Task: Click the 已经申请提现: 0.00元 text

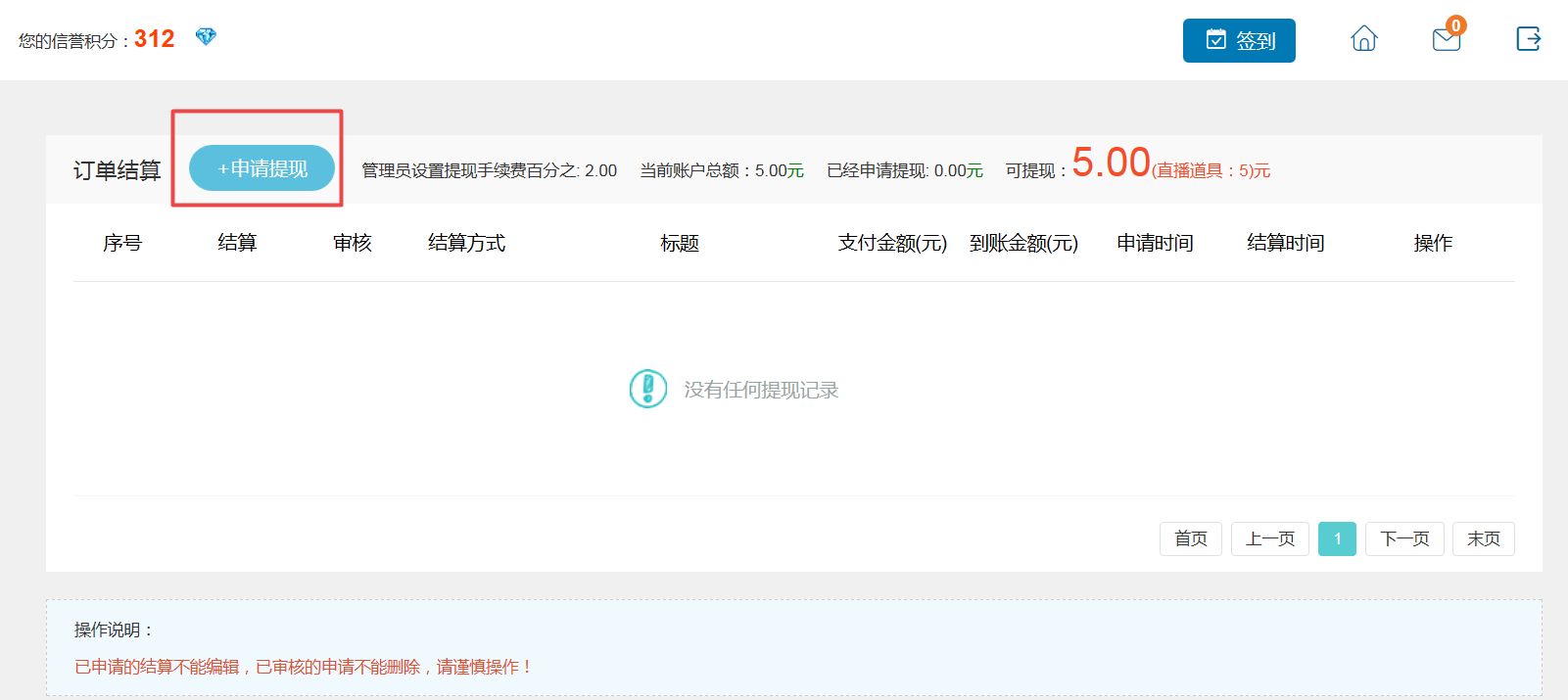Action: (905, 170)
